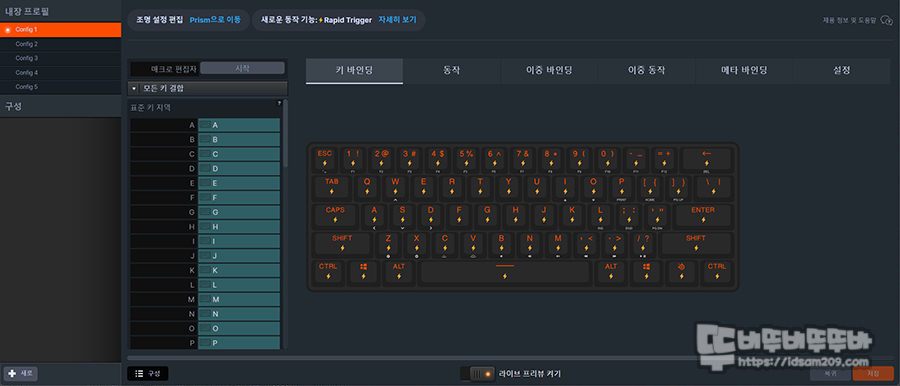Select the 1 ! number key

point(353,159)
